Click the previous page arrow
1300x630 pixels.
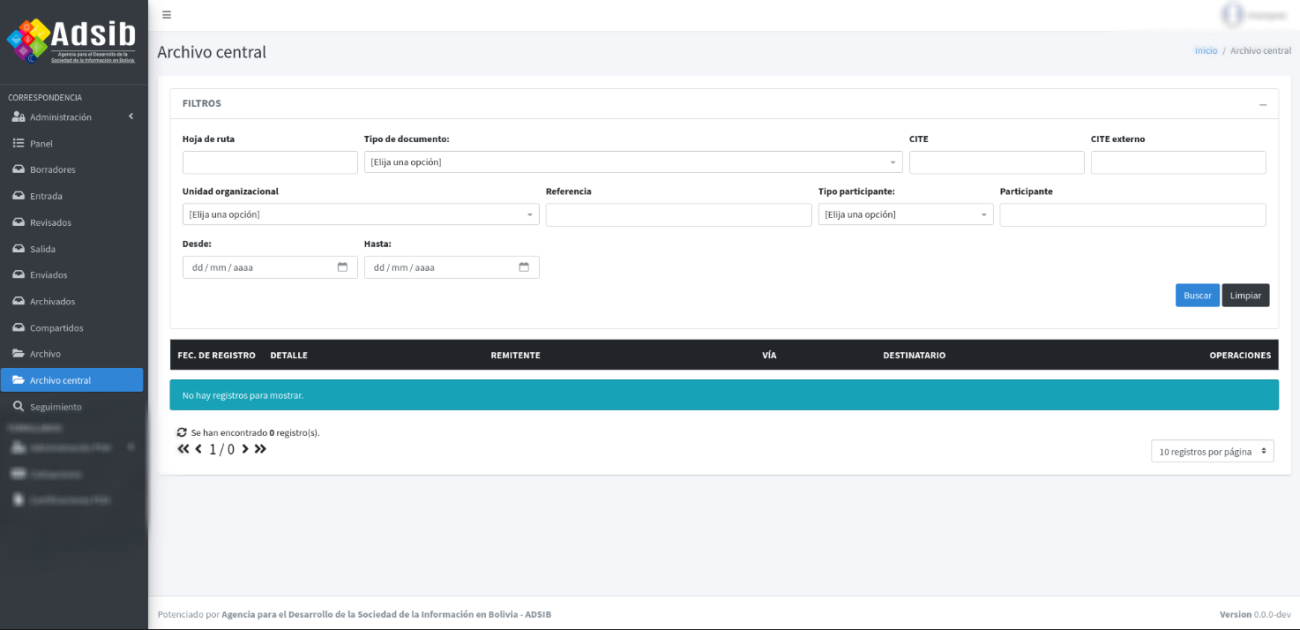[198, 449]
